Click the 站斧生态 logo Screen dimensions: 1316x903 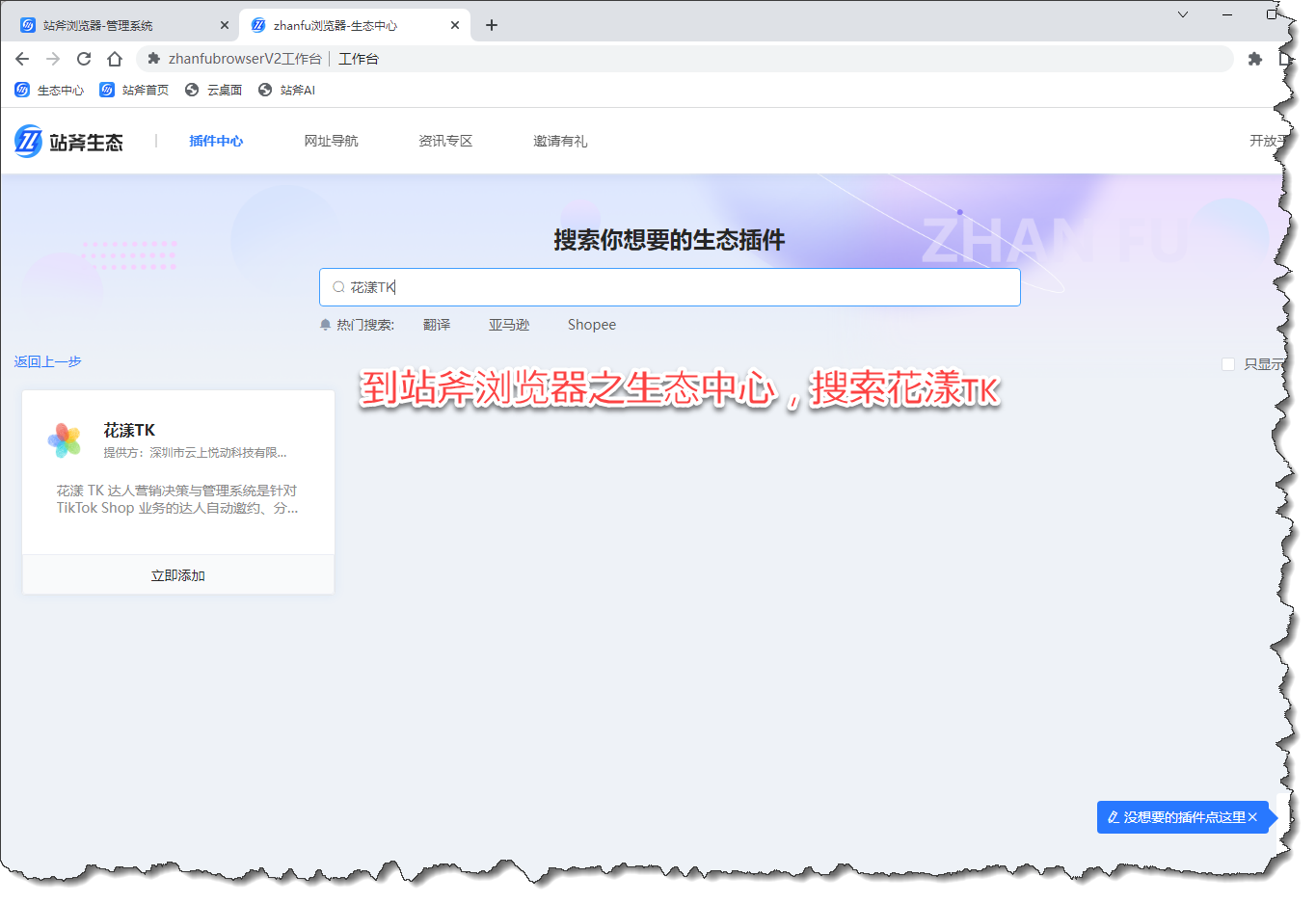pos(69,142)
